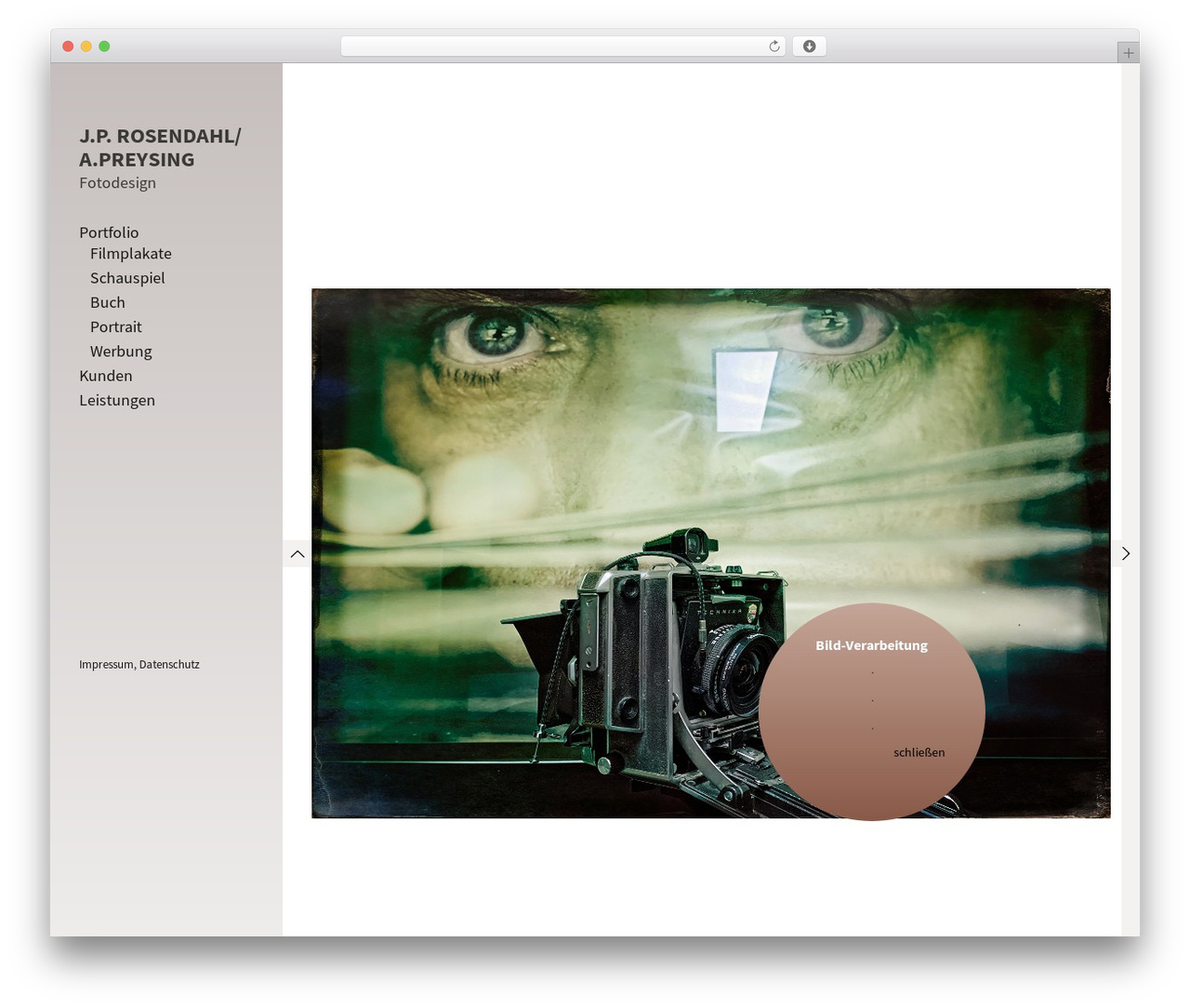Click the Fotodesign subtitle
Screen dimensions: 1190x1008
[x=118, y=183]
